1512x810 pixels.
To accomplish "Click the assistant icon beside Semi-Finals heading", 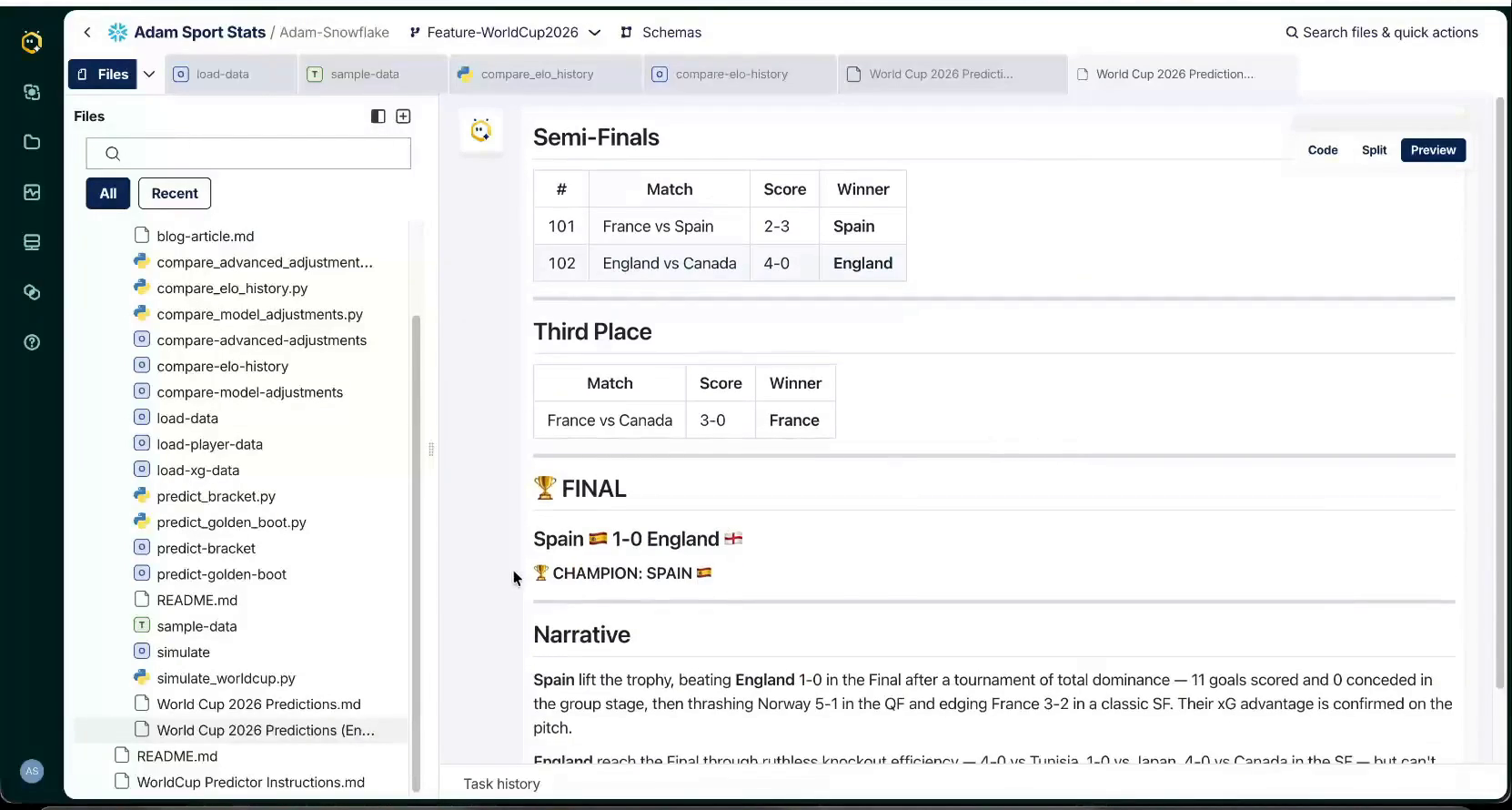I will pos(481,130).
